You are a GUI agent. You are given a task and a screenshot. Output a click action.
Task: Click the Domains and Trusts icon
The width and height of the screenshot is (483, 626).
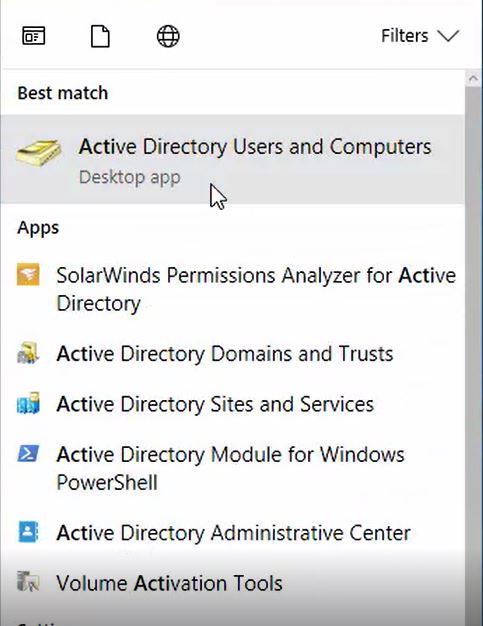(28, 353)
